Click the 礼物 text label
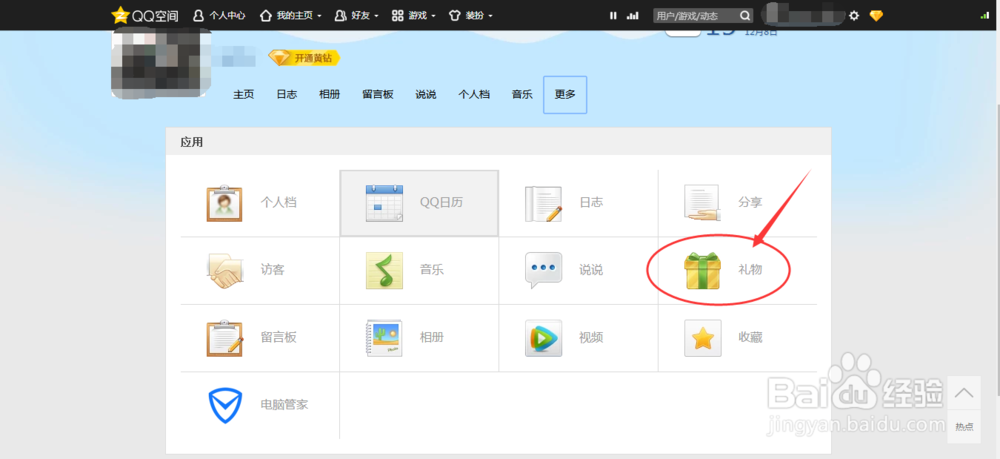The image size is (1000, 459). tap(750, 270)
